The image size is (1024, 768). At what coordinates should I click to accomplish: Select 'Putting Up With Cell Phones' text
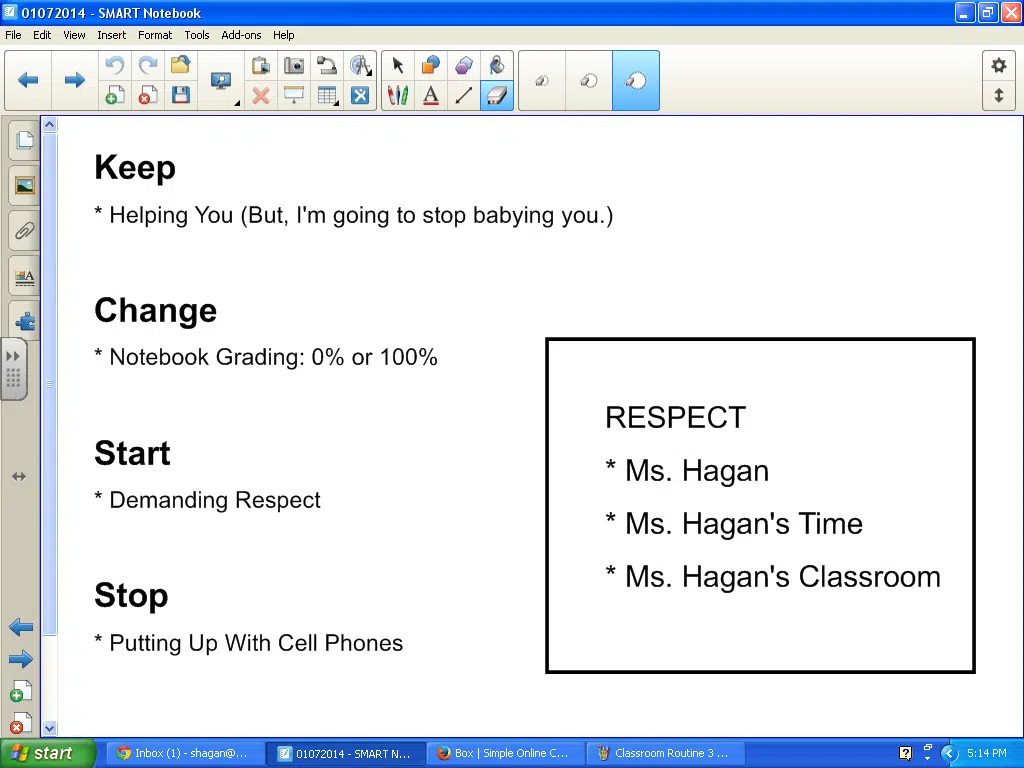coord(256,643)
